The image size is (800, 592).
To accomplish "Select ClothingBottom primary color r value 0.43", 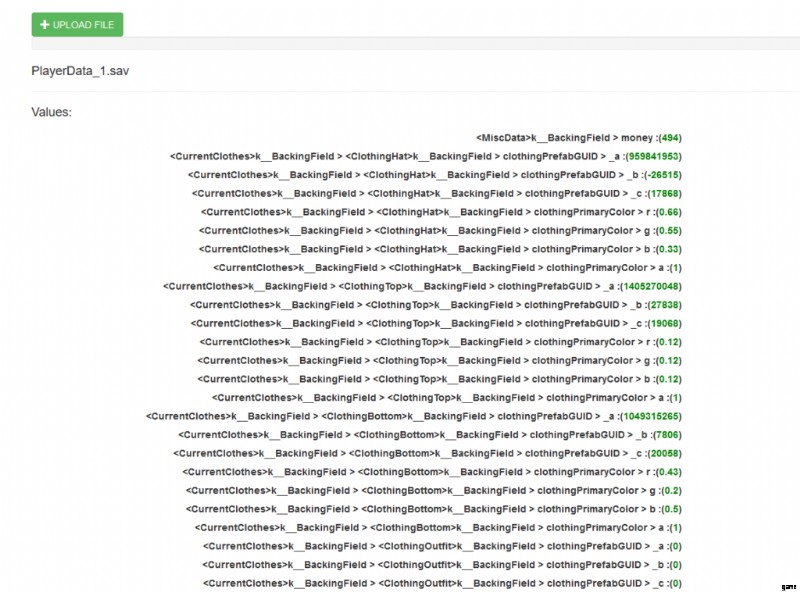I will [x=667, y=472].
